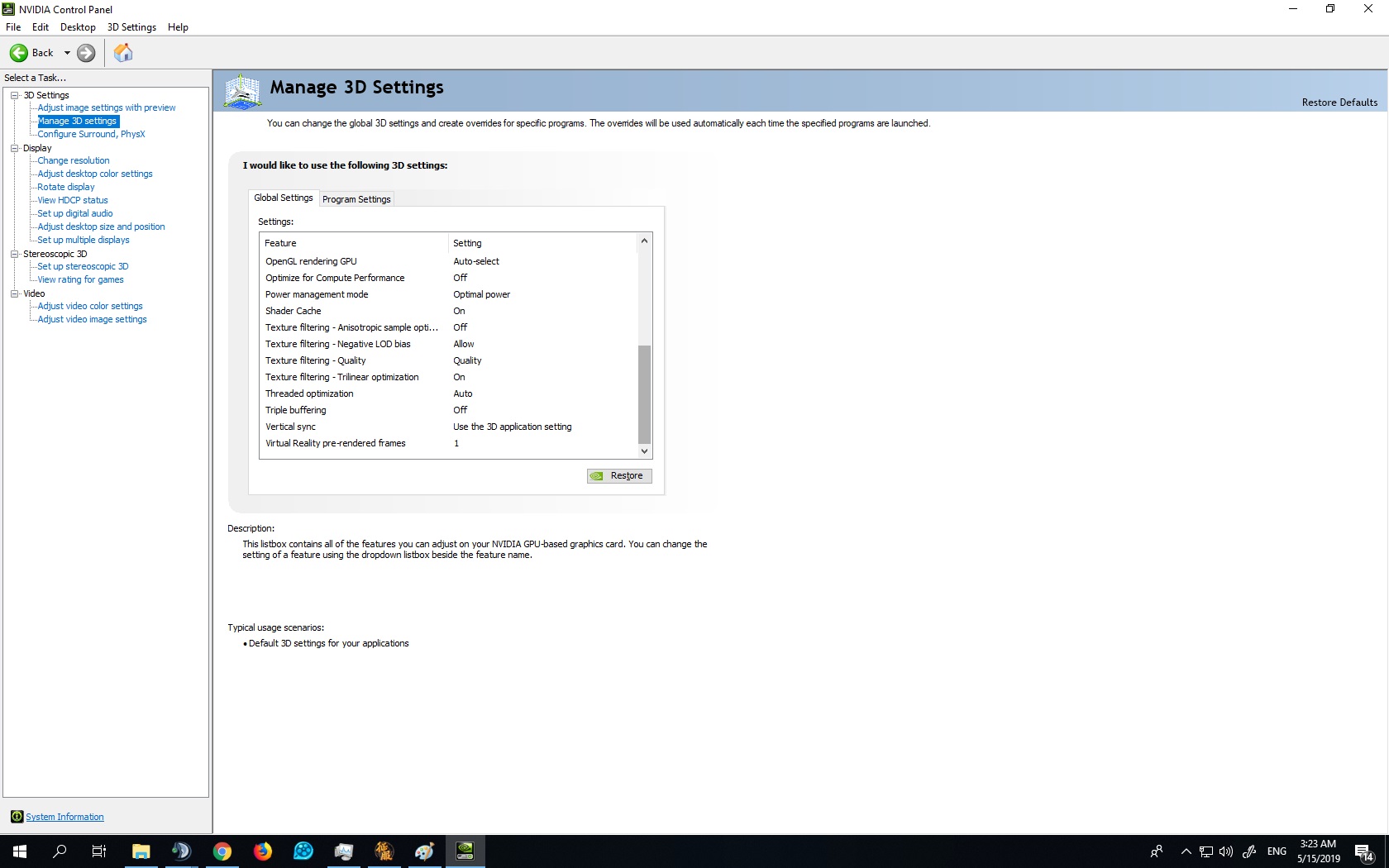Launch Firefox from the taskbar
This screenshot has height=868, width=1389.
[262, 851]
